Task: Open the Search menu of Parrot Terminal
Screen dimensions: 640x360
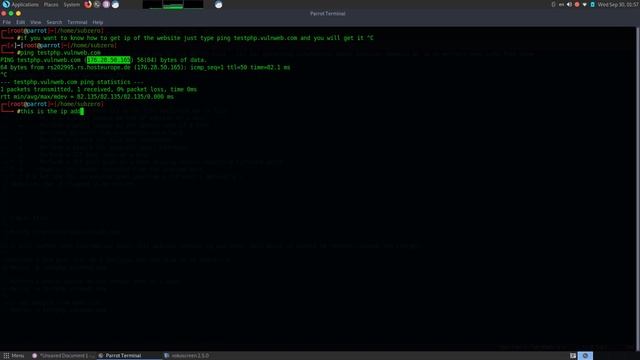Action: tap(54, 22)
